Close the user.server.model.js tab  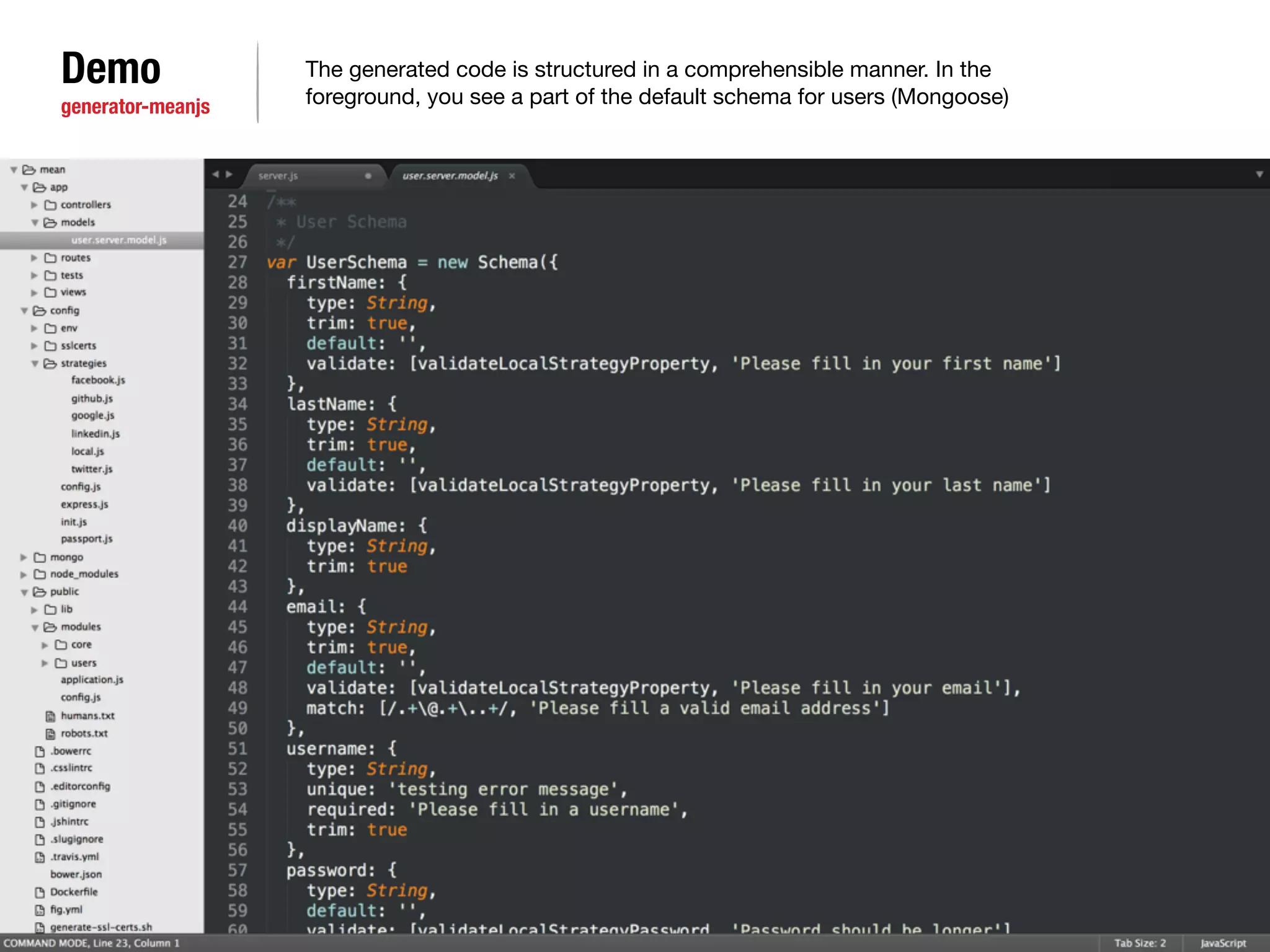point(512,176)
